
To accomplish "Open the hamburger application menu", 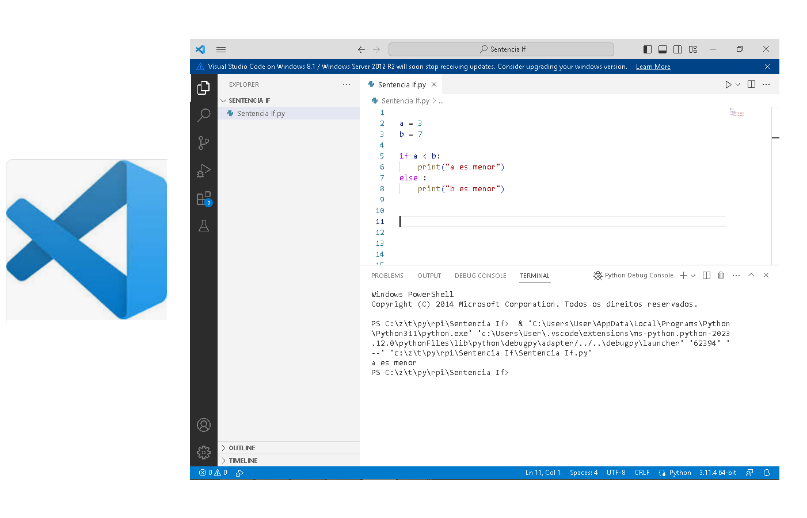I will pos(221,49).
